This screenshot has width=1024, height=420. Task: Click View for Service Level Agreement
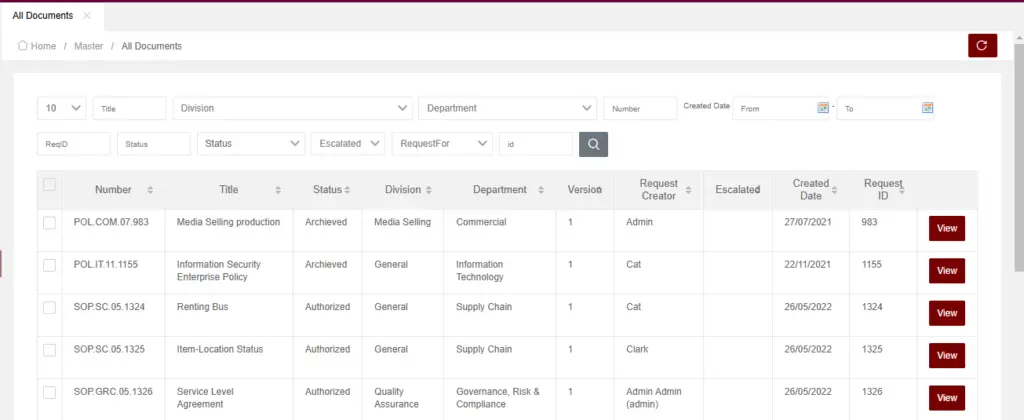(x=946, y=398)
